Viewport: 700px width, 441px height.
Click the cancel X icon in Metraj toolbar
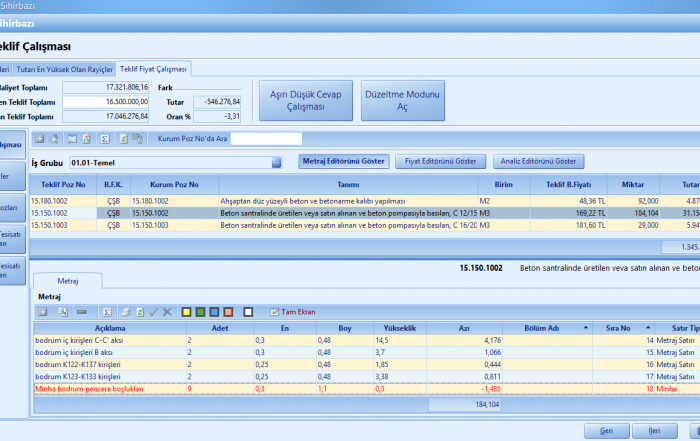[167, 312]
